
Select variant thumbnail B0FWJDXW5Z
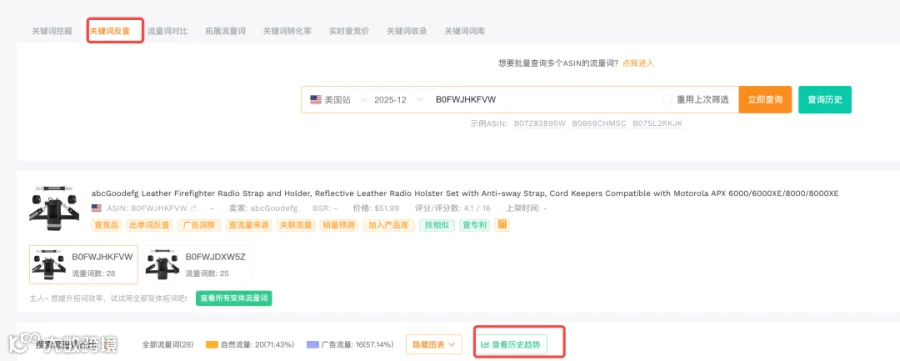click(x=197, y=265)
